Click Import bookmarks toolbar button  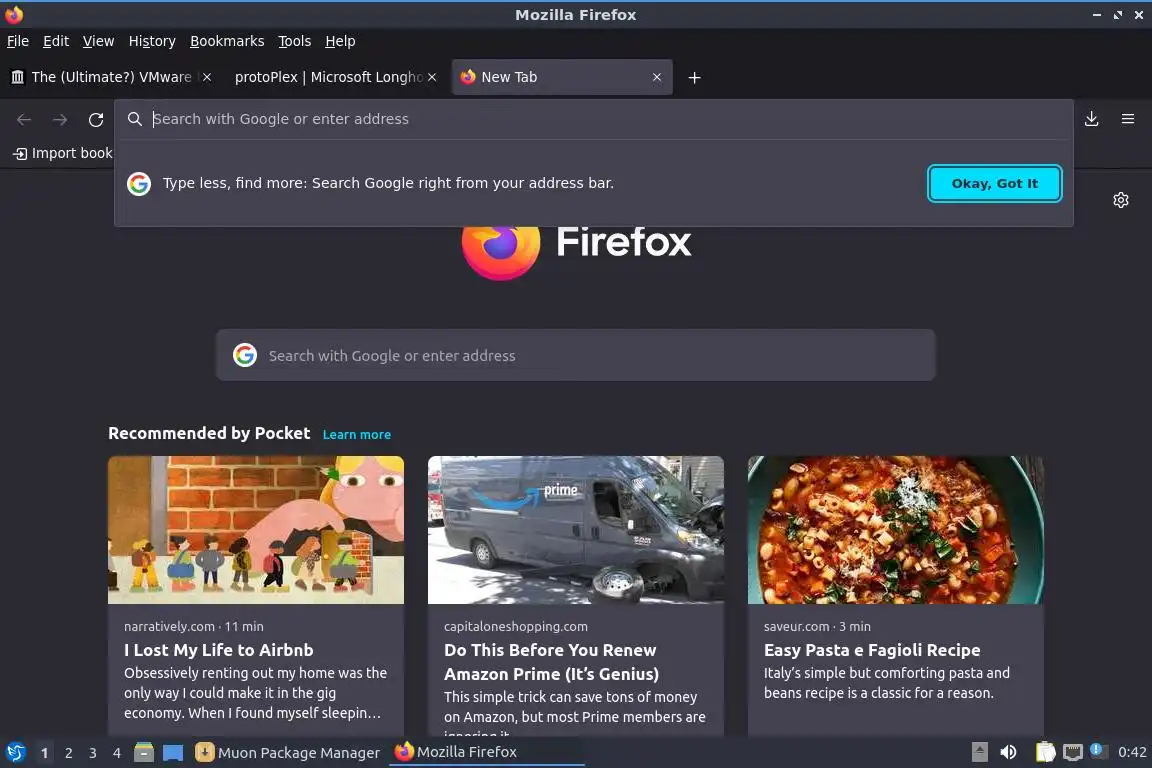(63, 153)
